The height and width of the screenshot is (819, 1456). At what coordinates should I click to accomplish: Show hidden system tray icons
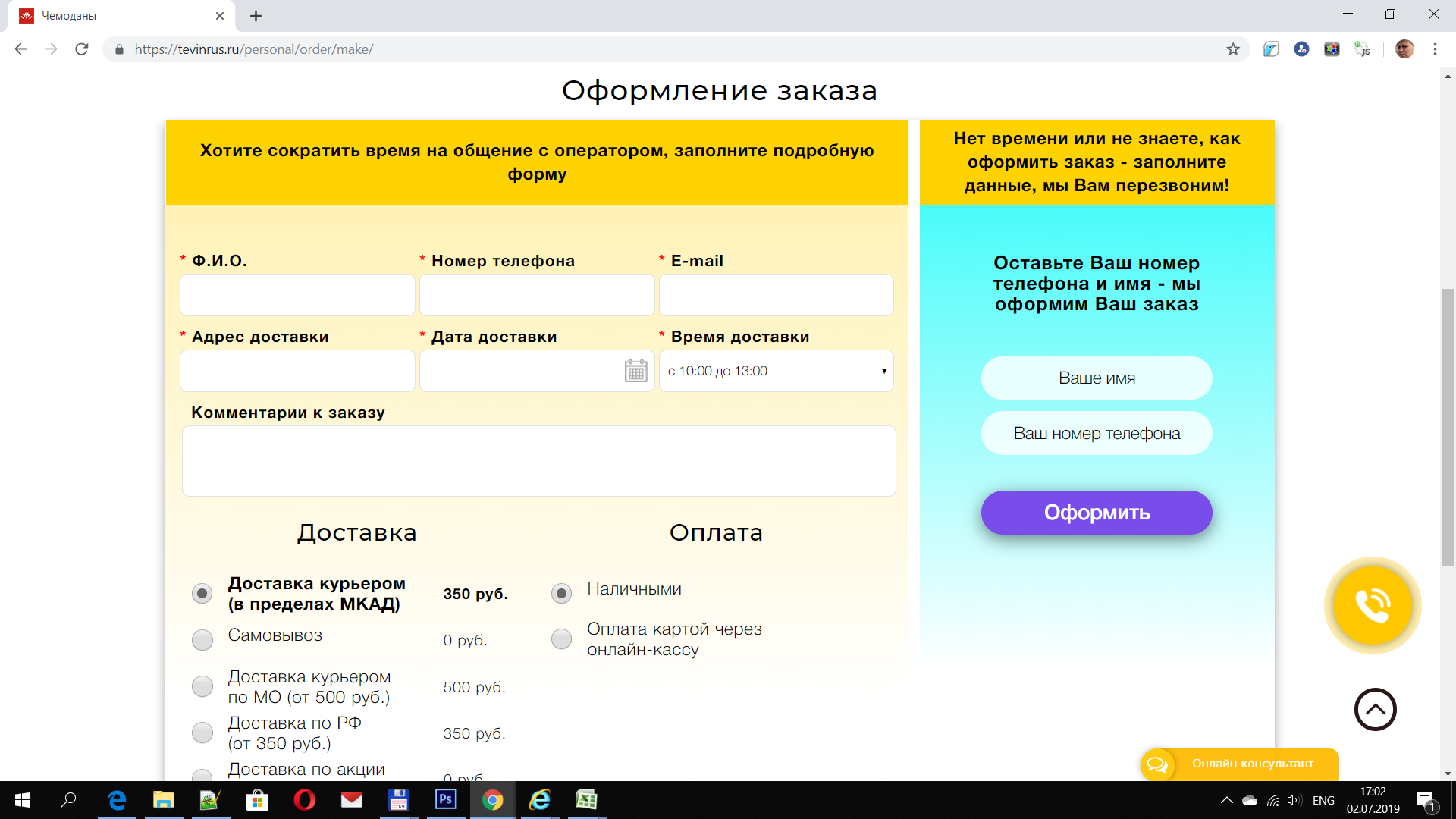pos(1226,800)
